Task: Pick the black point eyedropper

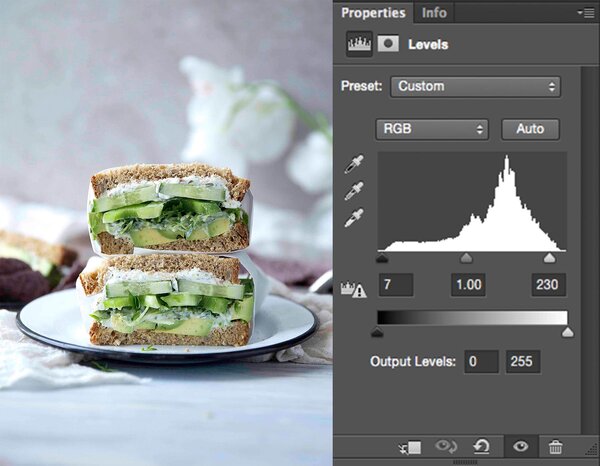Action: click(354, 164)
